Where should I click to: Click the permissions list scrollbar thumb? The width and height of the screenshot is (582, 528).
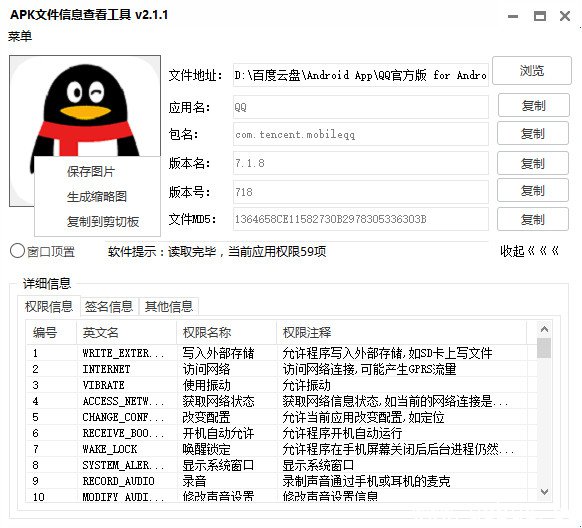(x=544, y=348)
